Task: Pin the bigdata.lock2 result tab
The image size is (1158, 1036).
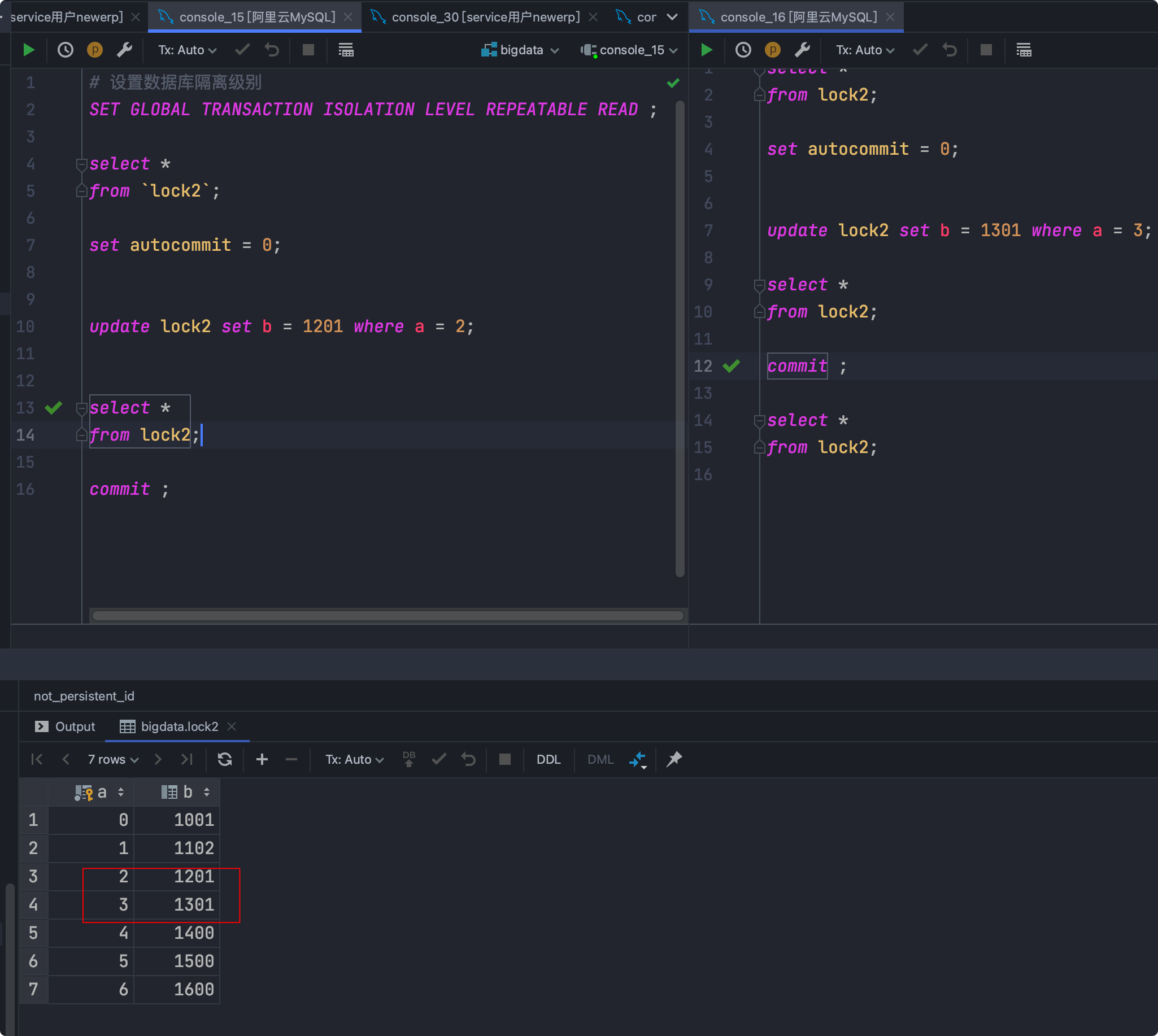Action: (x=674, y=759)
